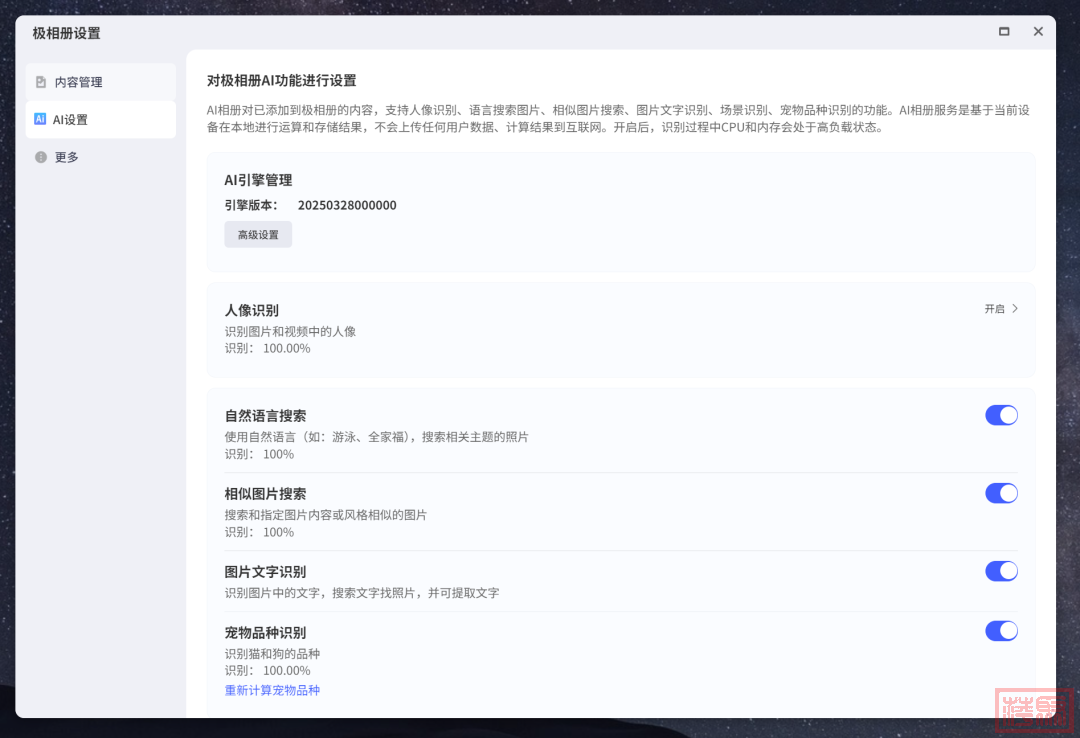Open the 更多 sidebar section
The image size is (1080, 738).
(x=101, y=157)
